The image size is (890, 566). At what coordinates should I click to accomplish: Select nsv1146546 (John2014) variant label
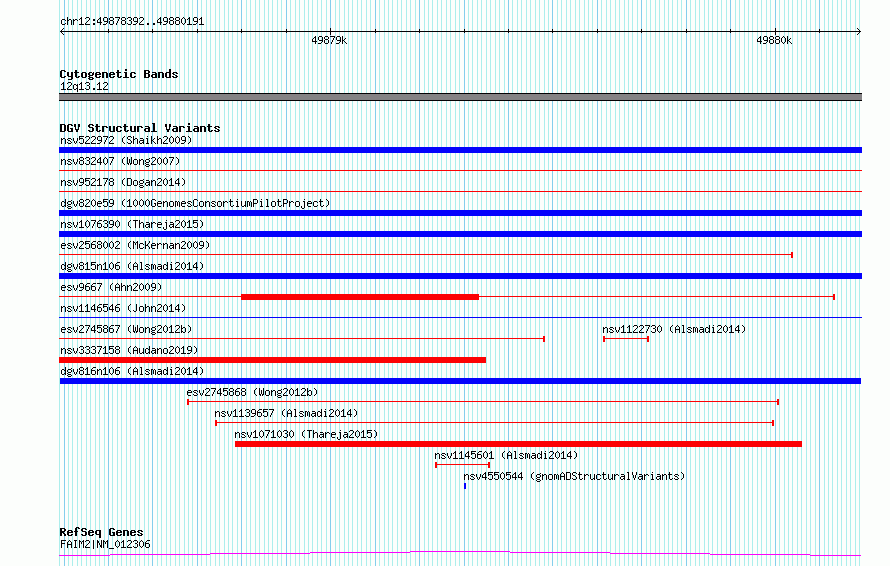tap(123, 308)
